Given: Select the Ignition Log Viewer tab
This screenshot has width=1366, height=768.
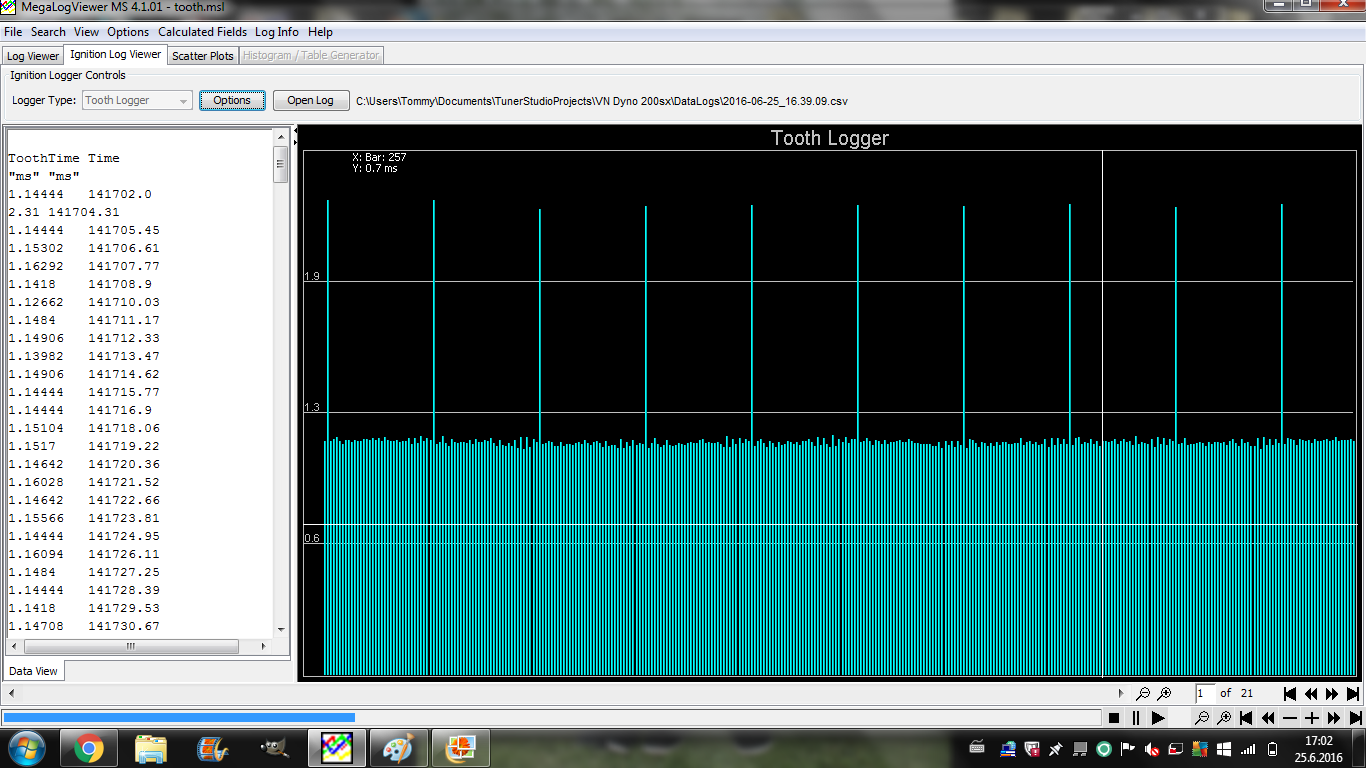Looking at the screenshot, I should (x=115, y=54).
